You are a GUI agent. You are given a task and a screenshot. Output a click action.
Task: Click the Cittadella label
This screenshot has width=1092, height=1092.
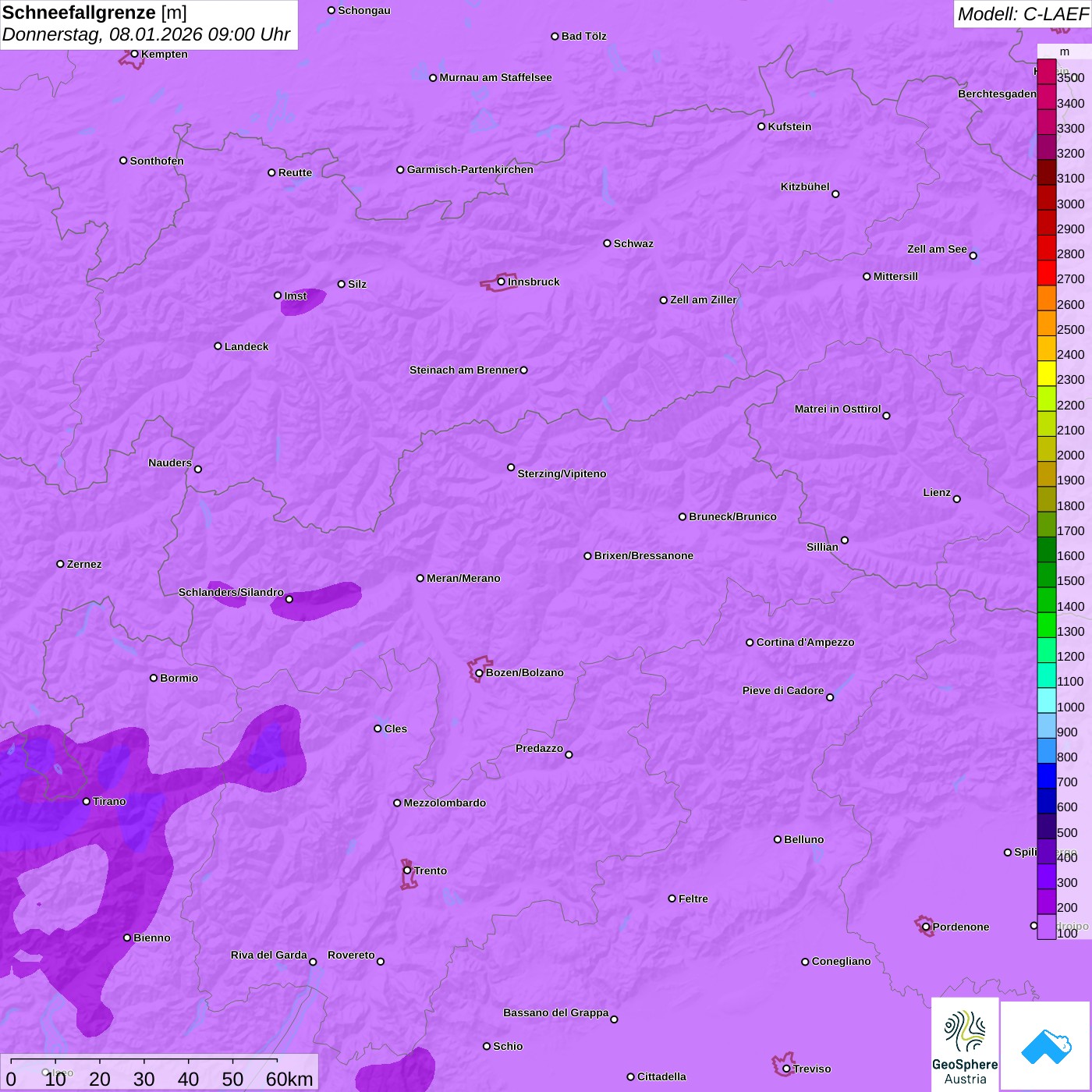661,1076
